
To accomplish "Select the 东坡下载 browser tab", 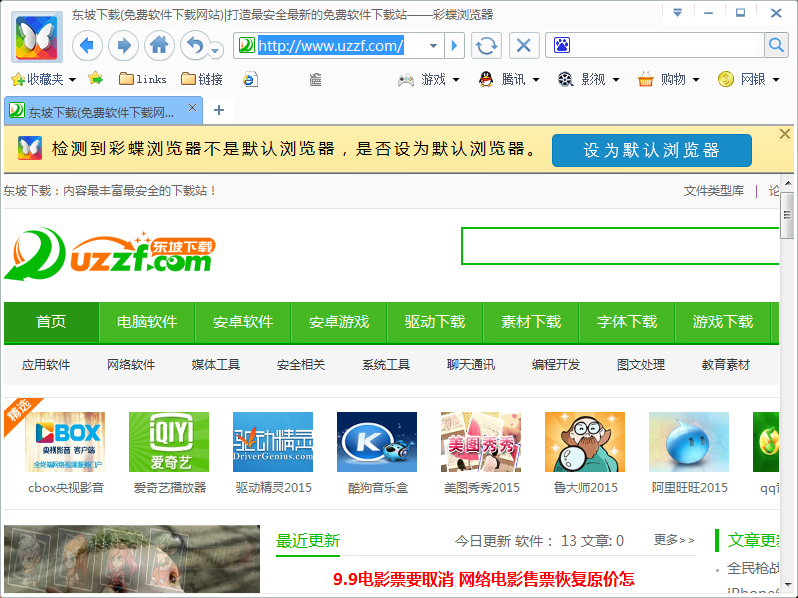I will (x=101, y=112).
